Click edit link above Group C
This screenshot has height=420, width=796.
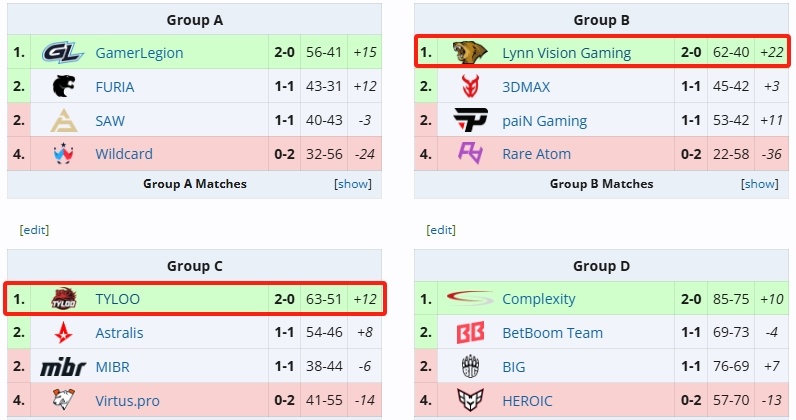(34, 230)
